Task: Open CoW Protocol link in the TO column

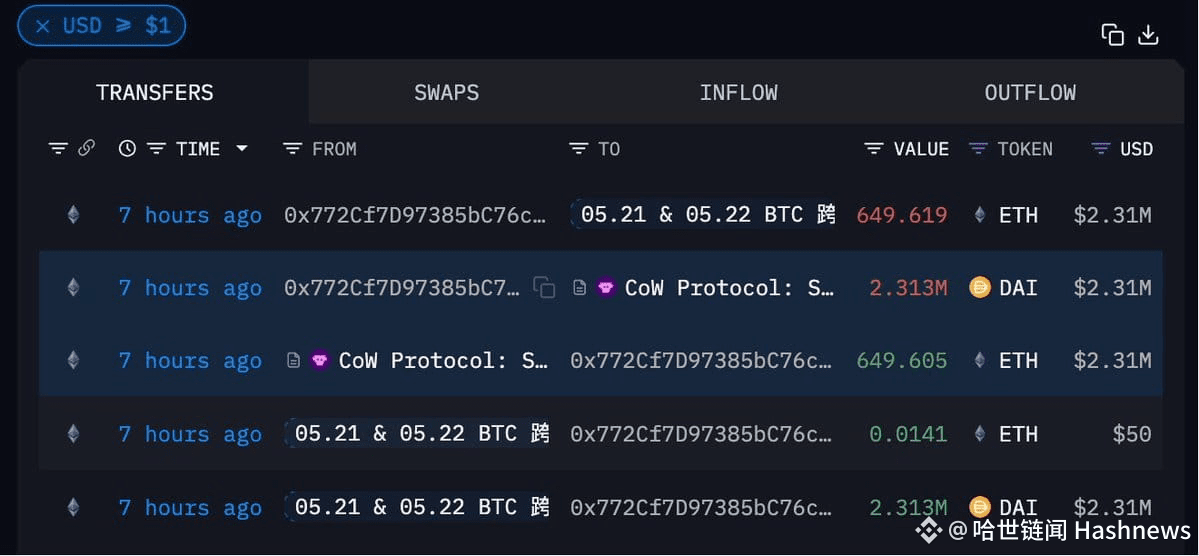Action: point(729,288)
